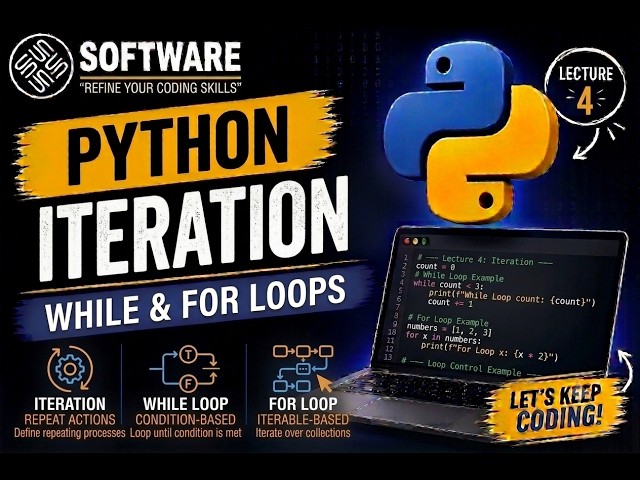This screenshot has height=480, width=640.
Task: Click the LET'S KEEP CODING! banner
Action: [x=556, y=410]
